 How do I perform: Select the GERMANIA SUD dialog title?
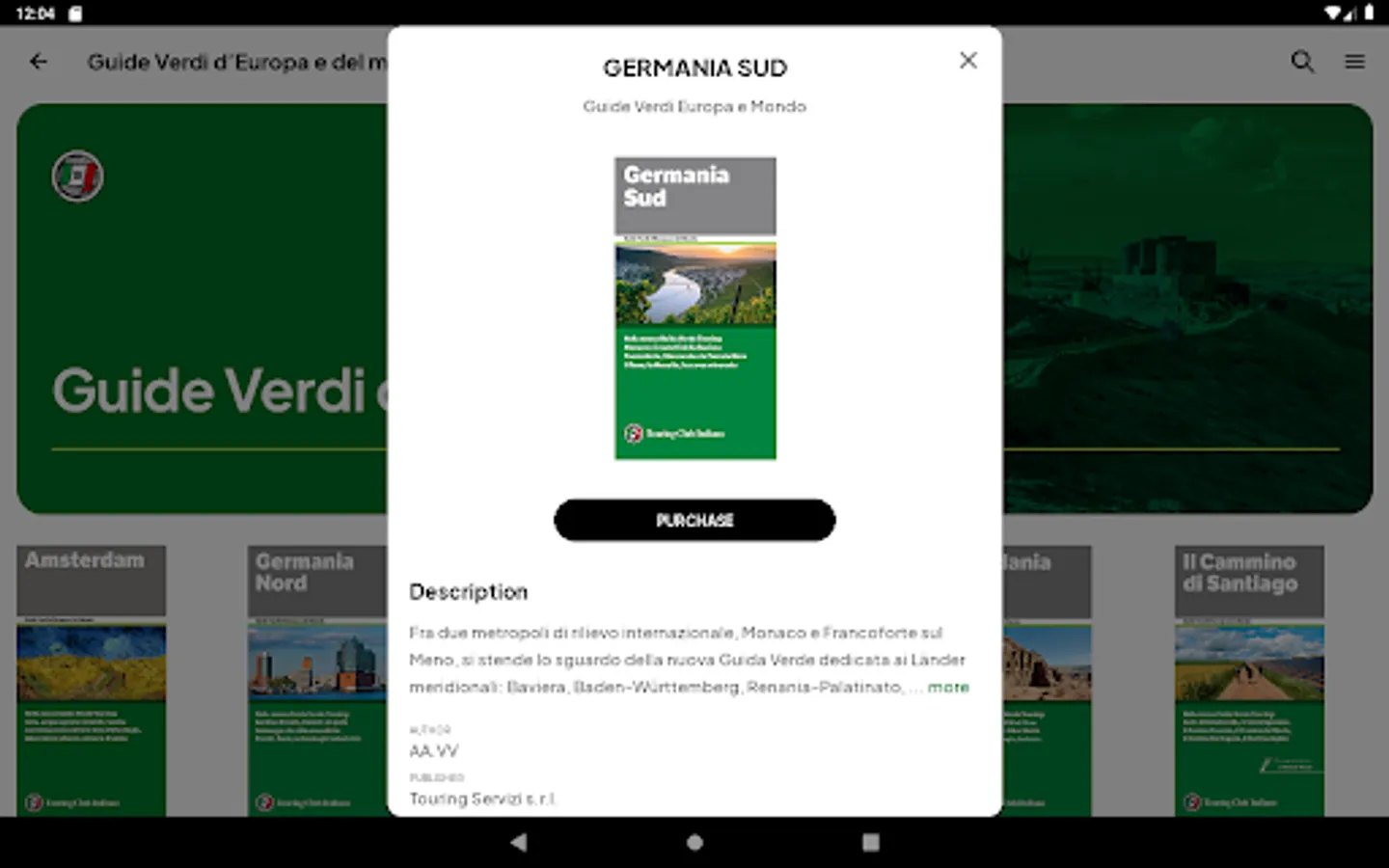(695, 68)
